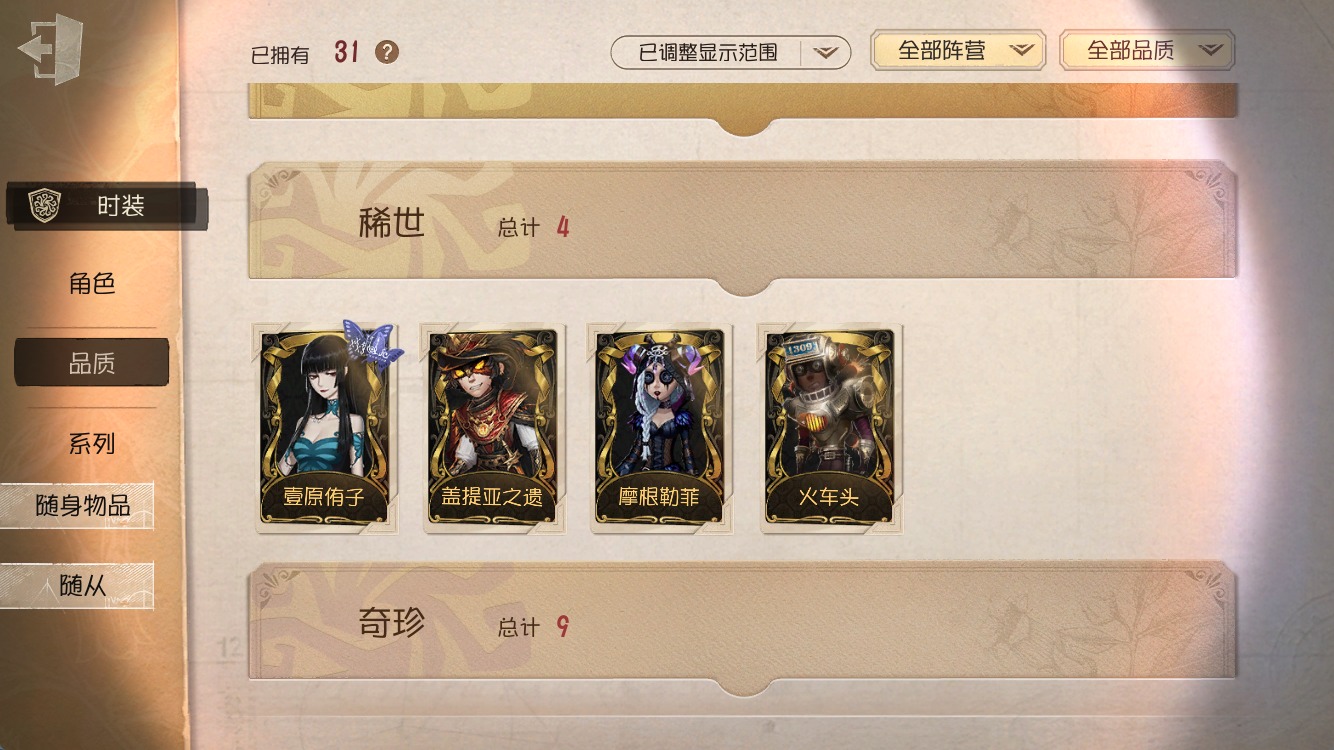Expand the 奇珍 section tab notch
The image size is (1334, 750).
click(744, 686)
